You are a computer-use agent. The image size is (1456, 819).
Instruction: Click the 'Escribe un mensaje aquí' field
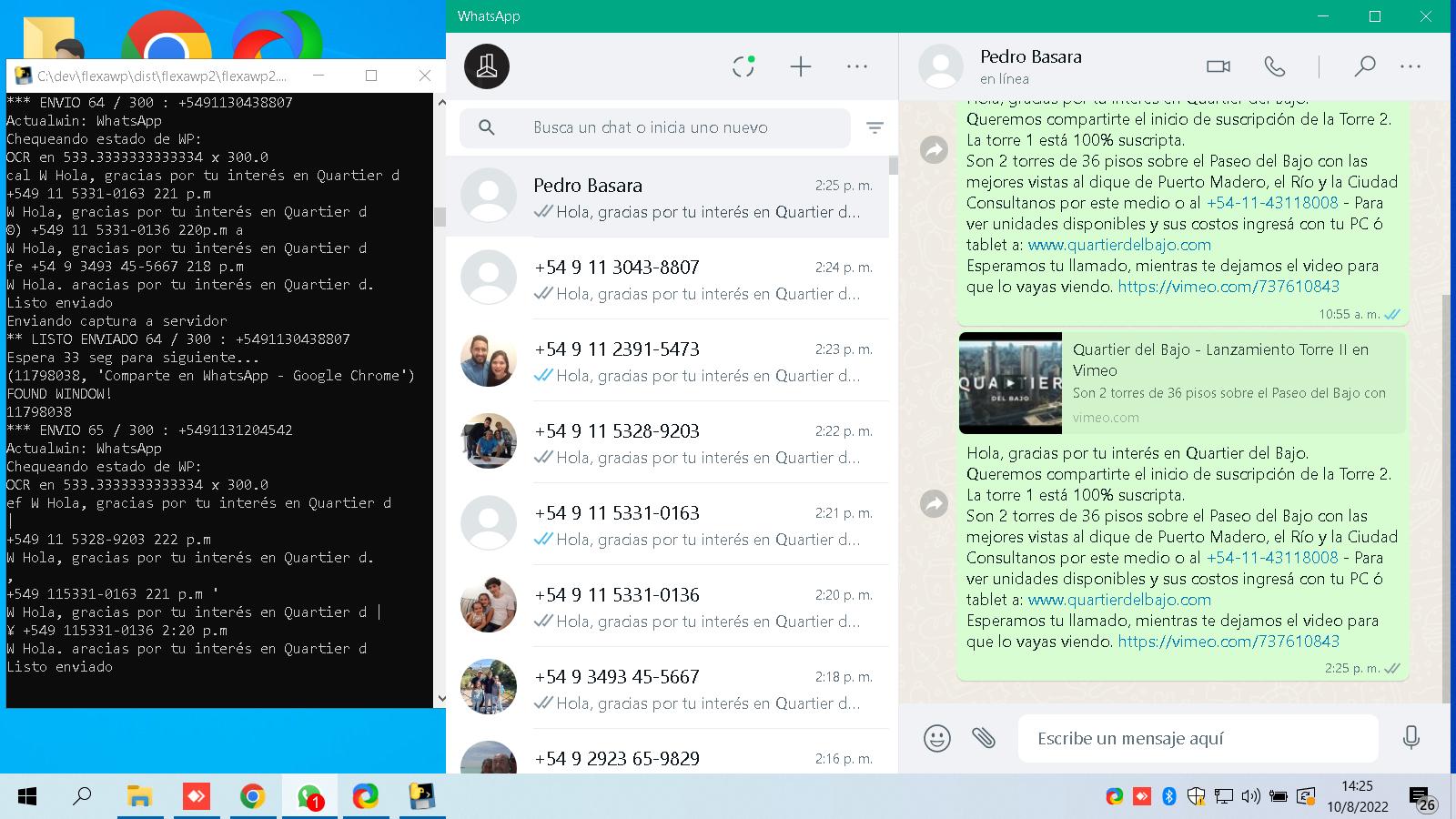pyautogui.click(x=1198, y=738)
